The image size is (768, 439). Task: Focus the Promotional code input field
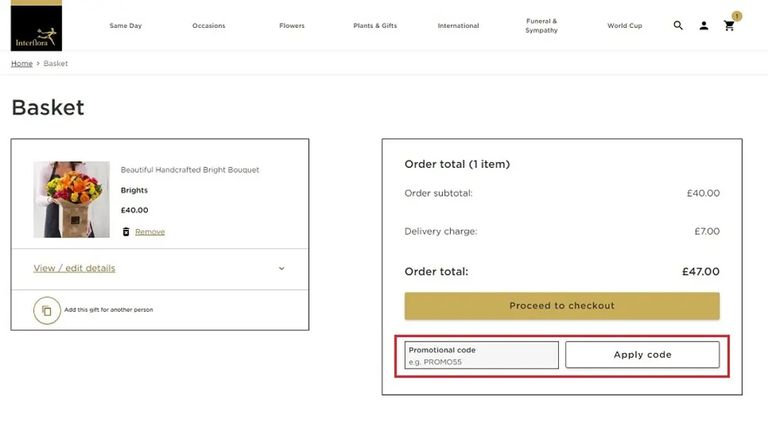(x=481, y=356)
